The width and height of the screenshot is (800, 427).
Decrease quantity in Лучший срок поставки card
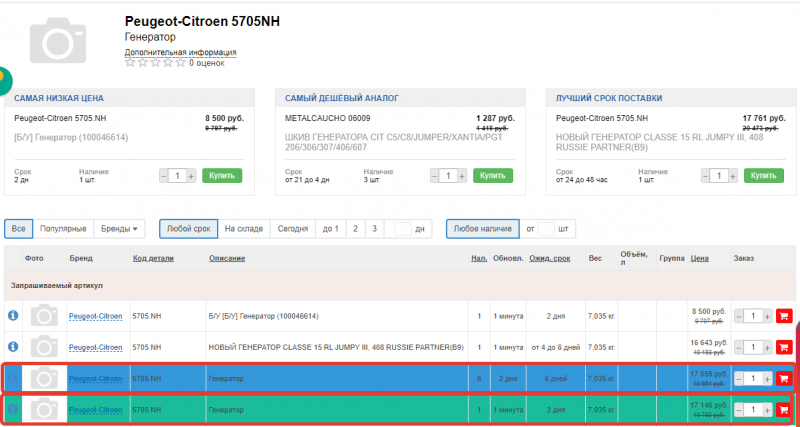pyautogui.click(x=706, y=176)
